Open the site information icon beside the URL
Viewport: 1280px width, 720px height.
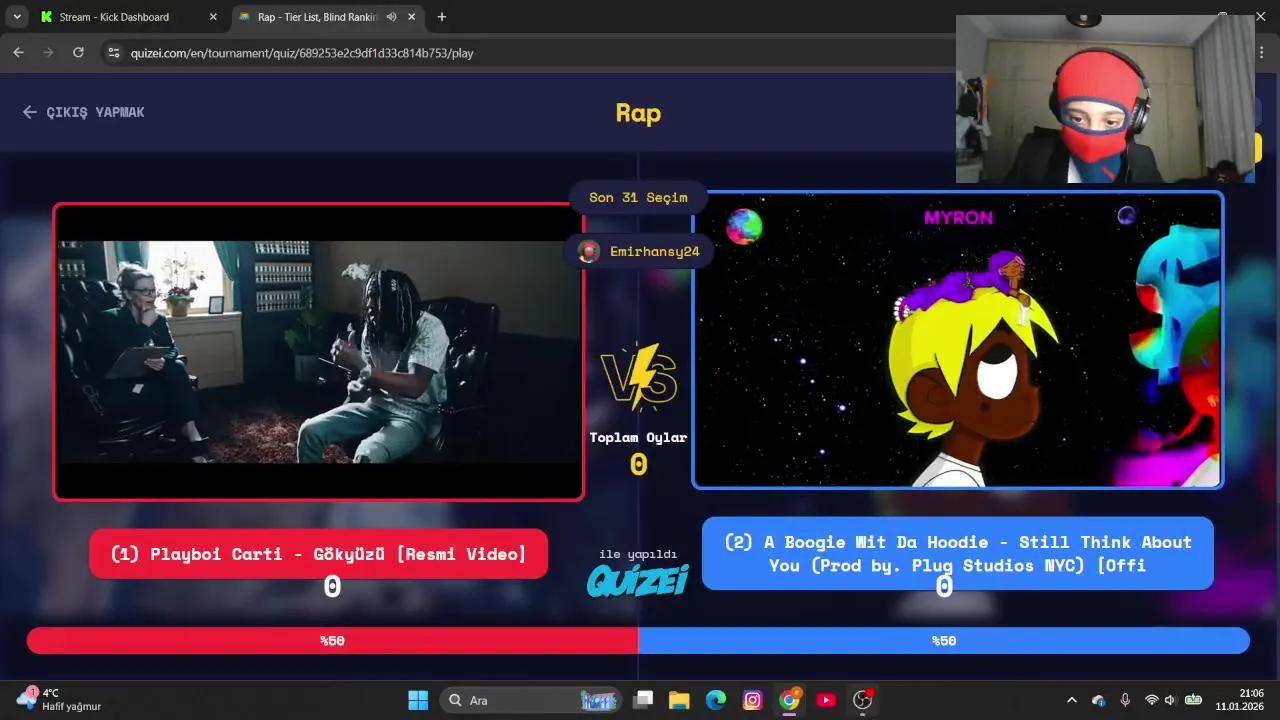113,53
